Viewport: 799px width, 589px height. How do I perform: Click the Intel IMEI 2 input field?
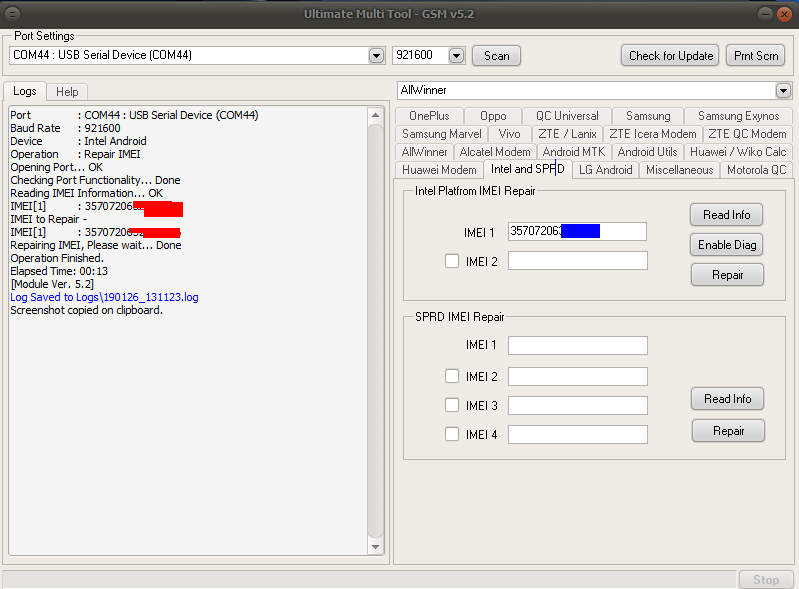click(x=577, y=261)
